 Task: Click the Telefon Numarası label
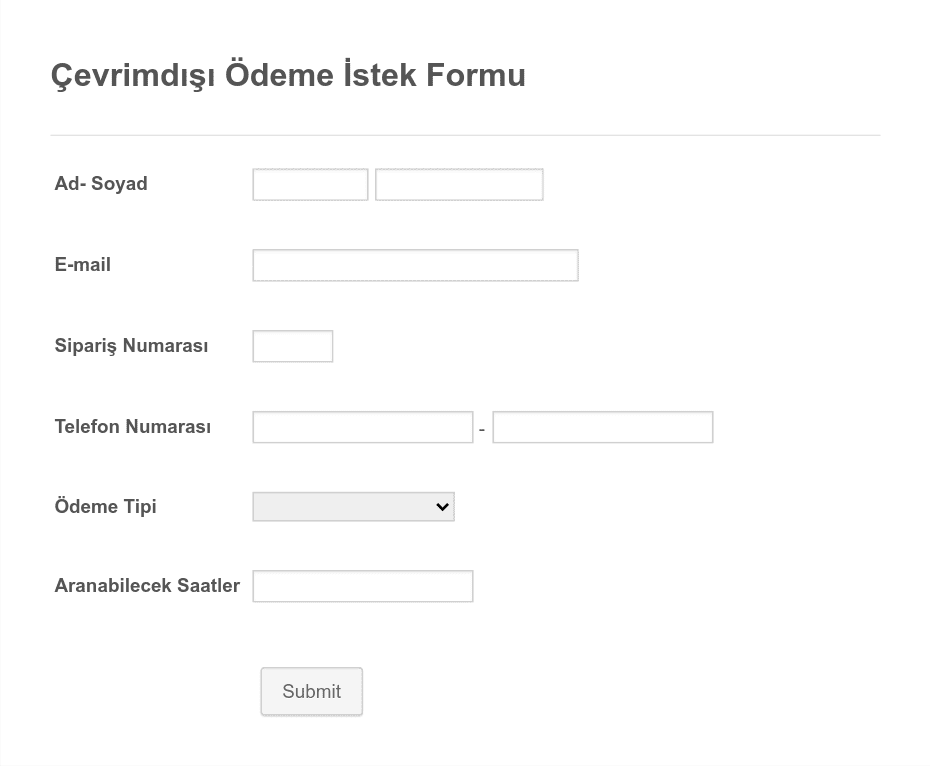pos(133,427)
